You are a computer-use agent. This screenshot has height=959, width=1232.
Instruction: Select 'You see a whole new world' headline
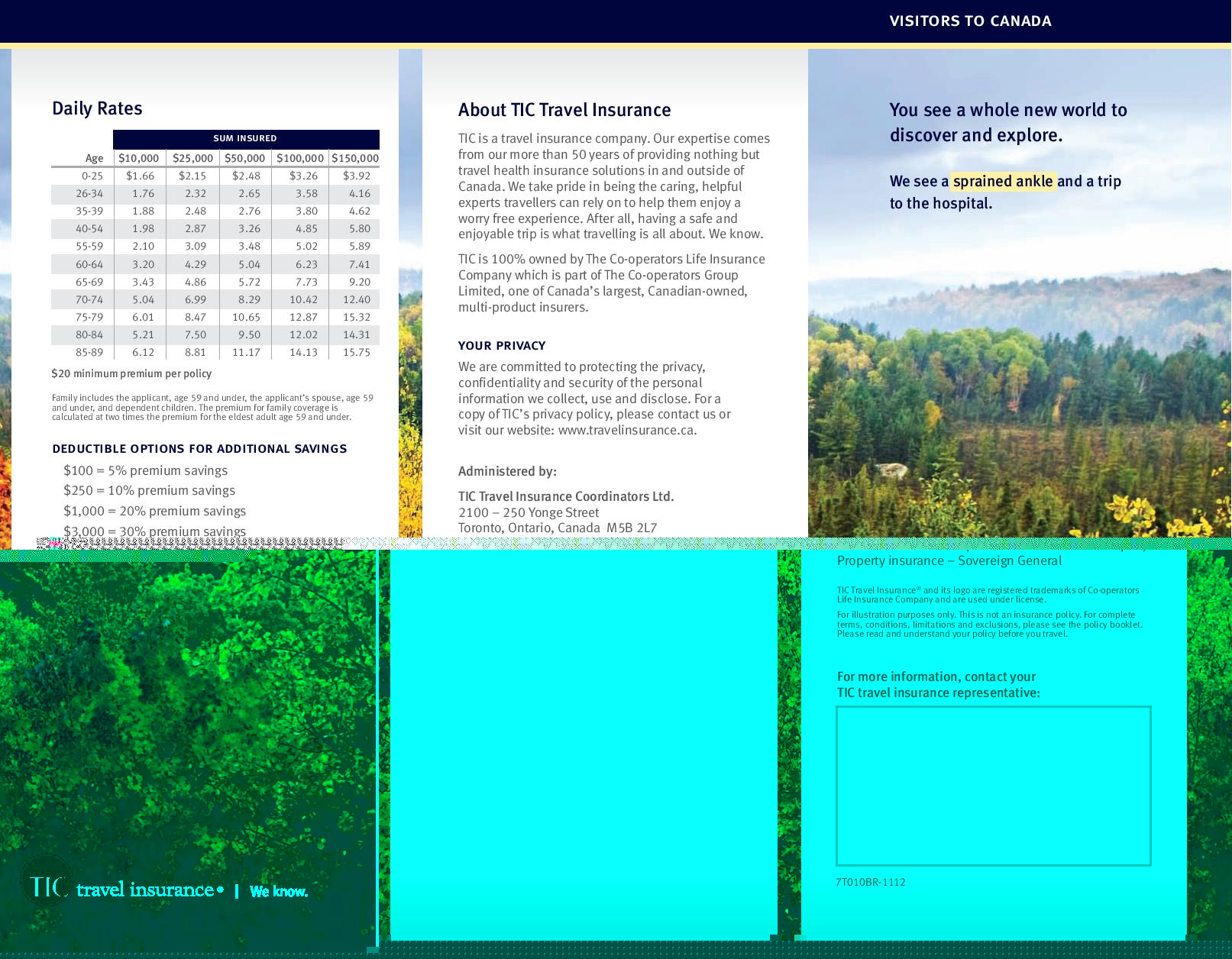pos(1008,122)
